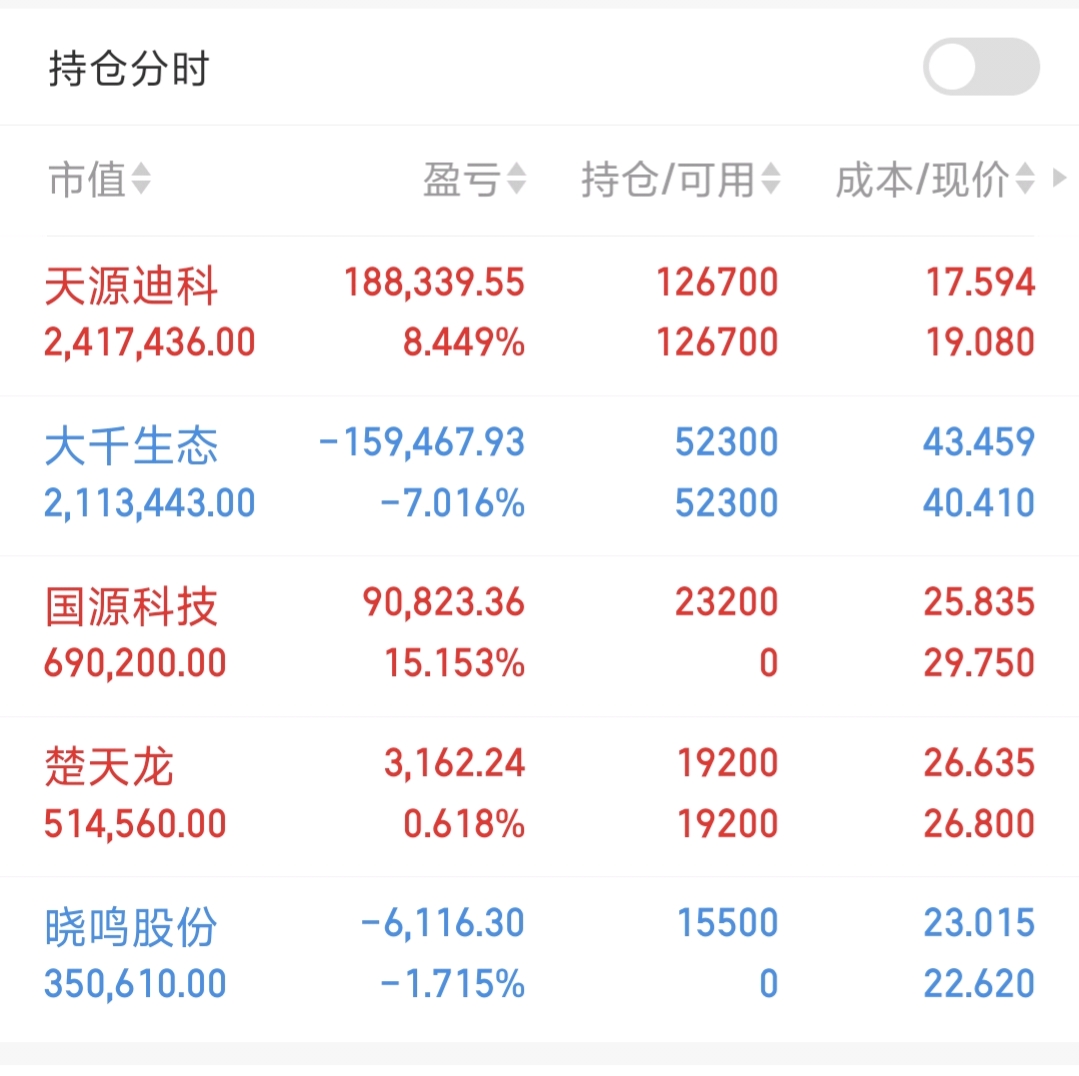This screenshot has width=1079, height=1076.
Task: Select the 市值 column header
Action: tap(87, 180)
